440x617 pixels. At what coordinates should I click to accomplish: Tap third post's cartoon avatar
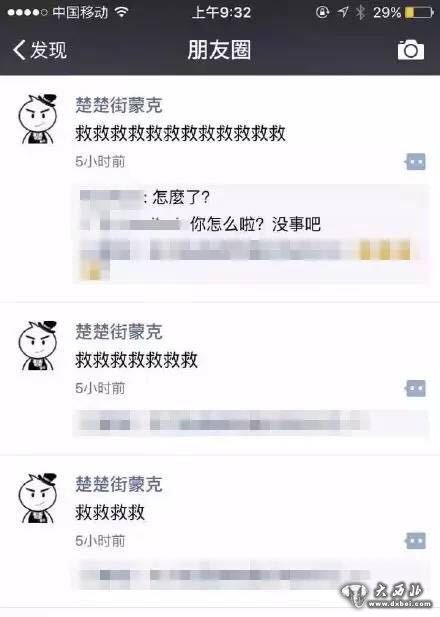(x=38, y=498)
